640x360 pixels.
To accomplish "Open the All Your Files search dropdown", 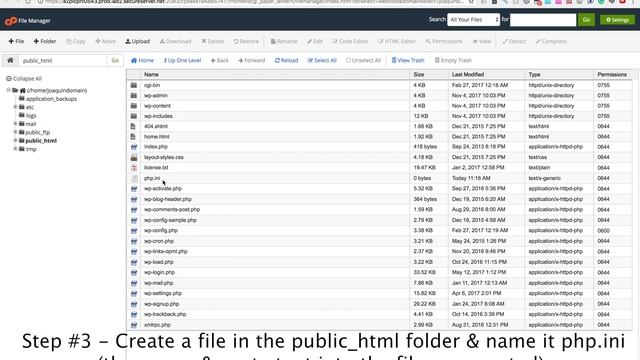I will 473,20.
